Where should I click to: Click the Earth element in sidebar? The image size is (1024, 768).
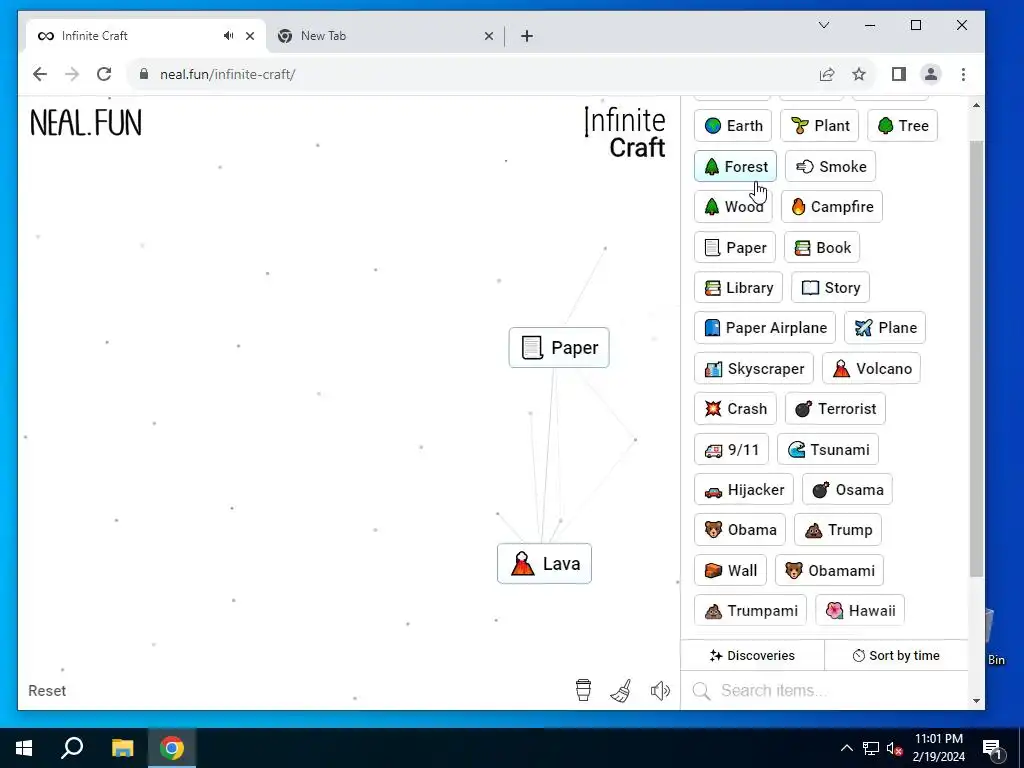pyautogui.click(x=733, y=125)
